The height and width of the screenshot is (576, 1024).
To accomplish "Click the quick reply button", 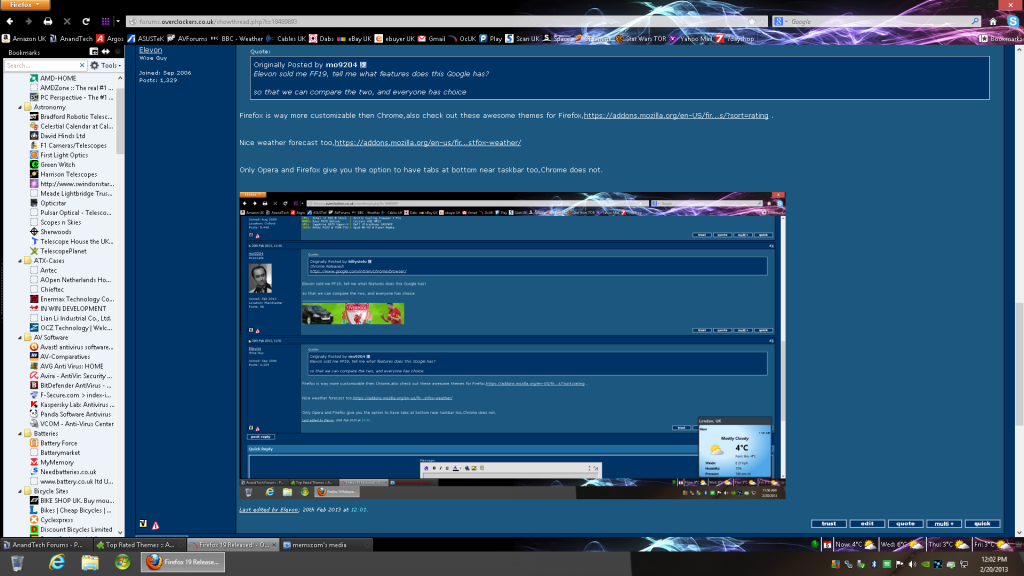I will (x=982, y=524).
